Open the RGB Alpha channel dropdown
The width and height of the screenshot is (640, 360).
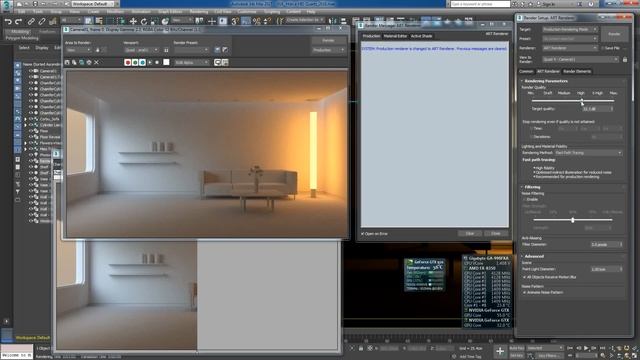(x=192, y=62)
